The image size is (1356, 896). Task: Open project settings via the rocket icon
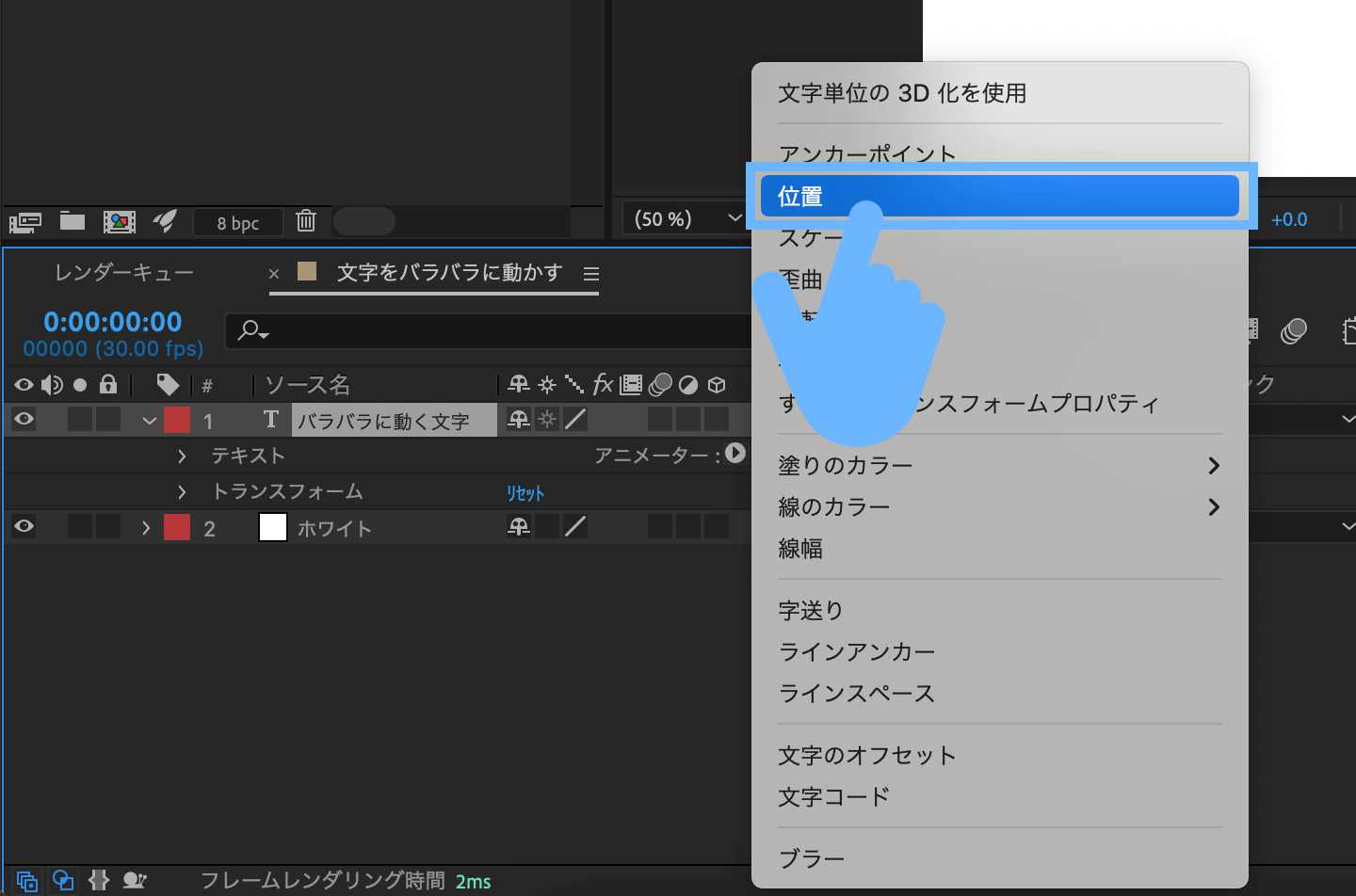point(165,221)
